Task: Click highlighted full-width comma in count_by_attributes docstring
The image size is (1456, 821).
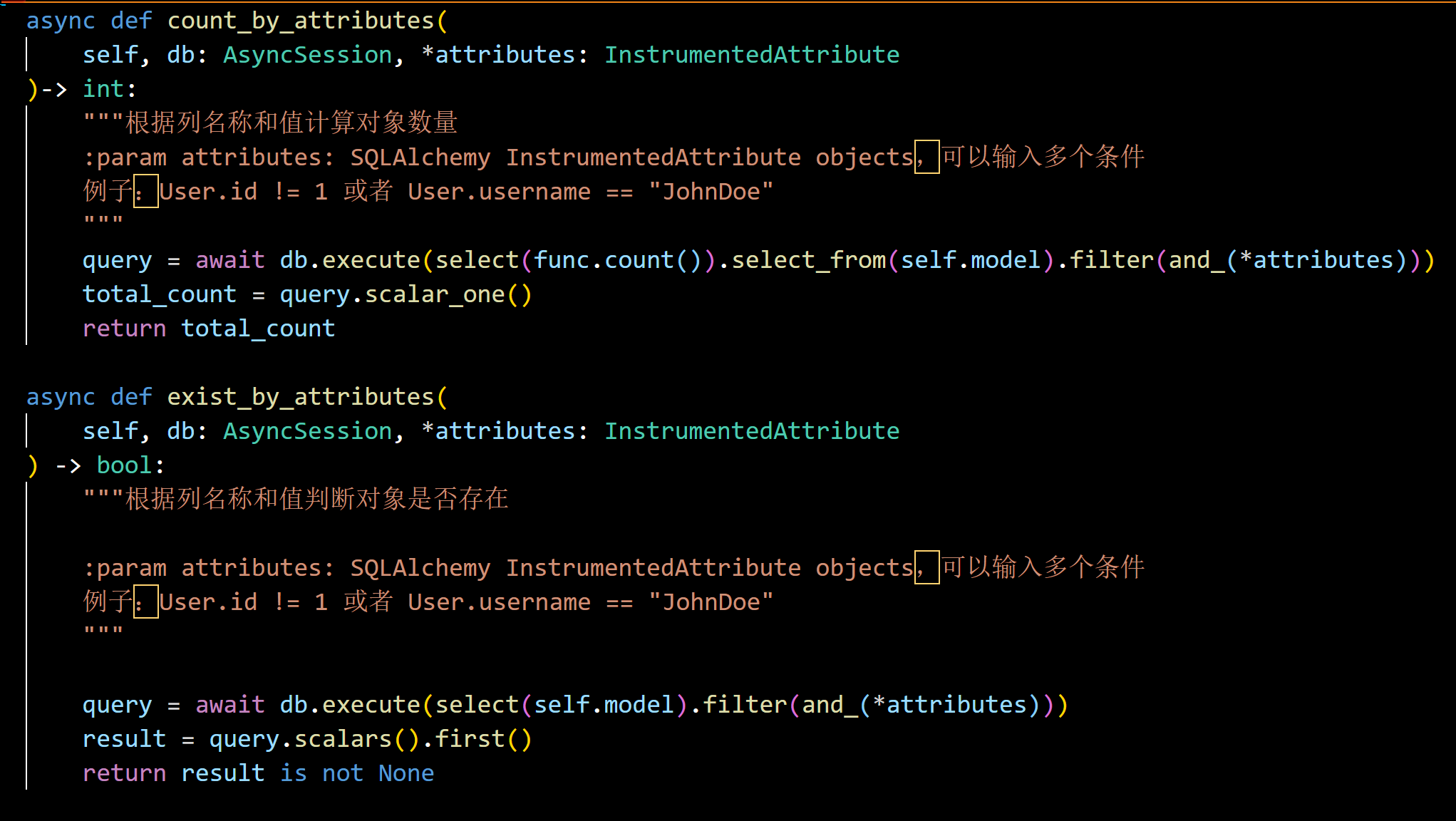Action: (x=926, y=157)
